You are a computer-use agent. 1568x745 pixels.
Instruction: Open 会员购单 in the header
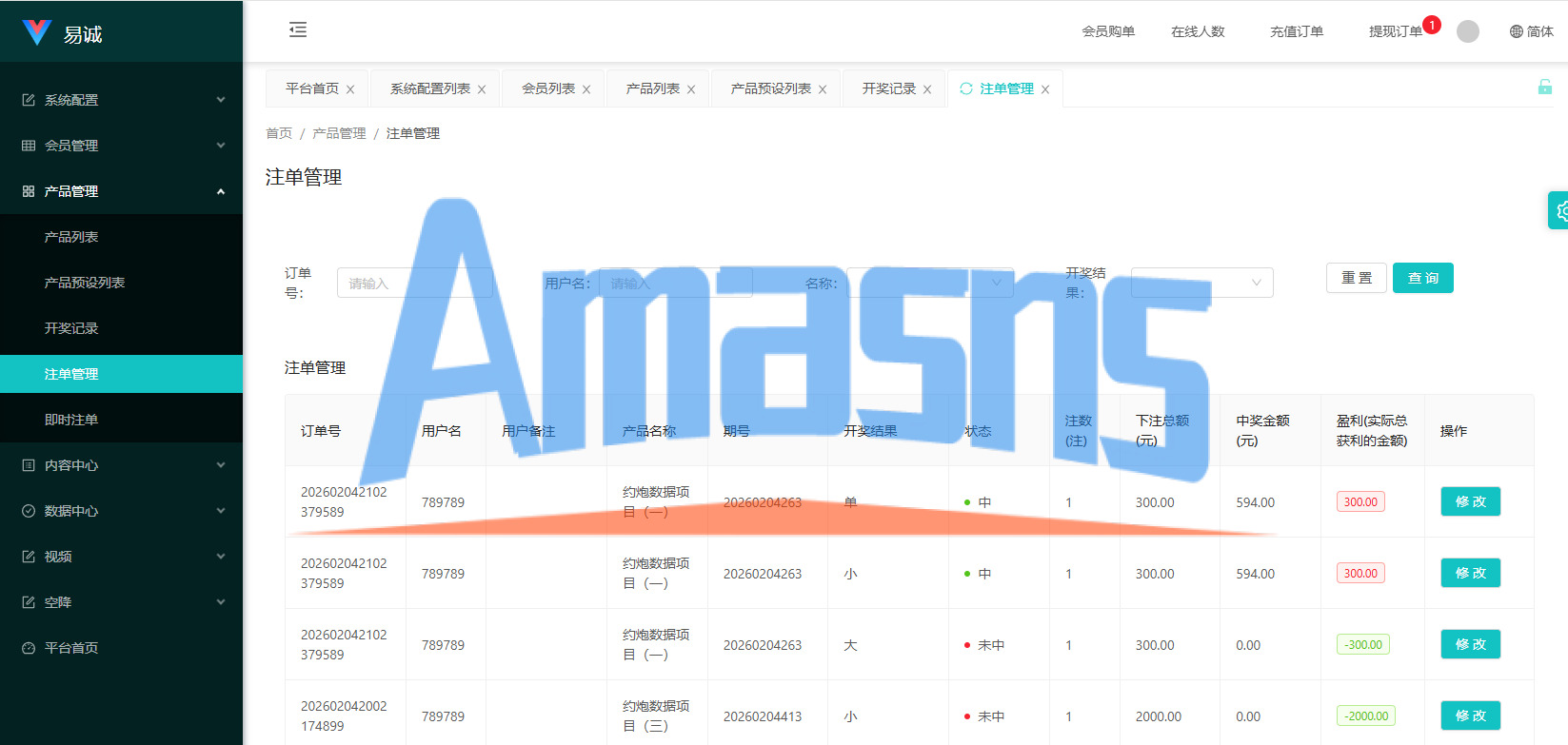tap(1108, 31)
